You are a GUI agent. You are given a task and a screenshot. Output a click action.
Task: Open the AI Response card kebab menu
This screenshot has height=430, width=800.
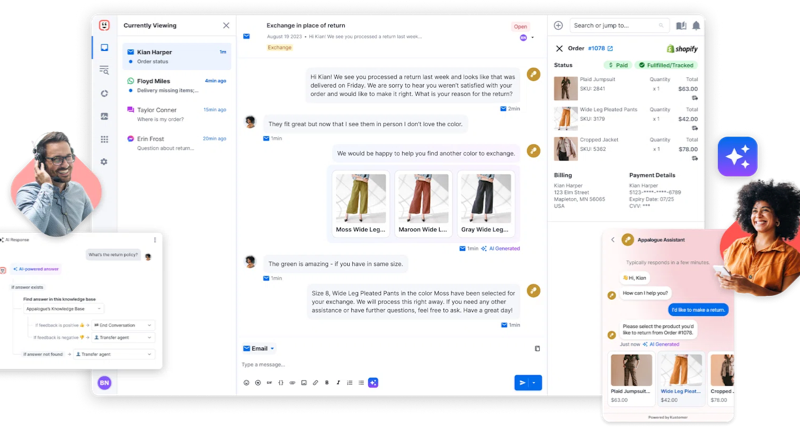[155, 240]
